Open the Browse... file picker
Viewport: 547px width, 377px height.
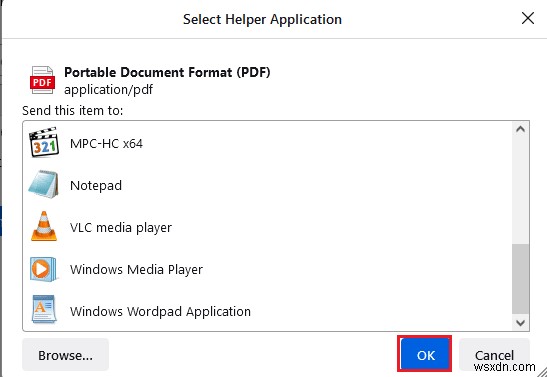click(66, 355)
